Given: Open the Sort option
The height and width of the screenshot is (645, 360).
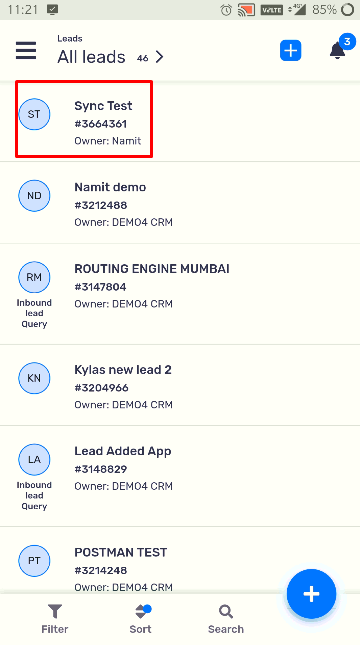Looking at the screenshot, I should (x=140, y=619).
